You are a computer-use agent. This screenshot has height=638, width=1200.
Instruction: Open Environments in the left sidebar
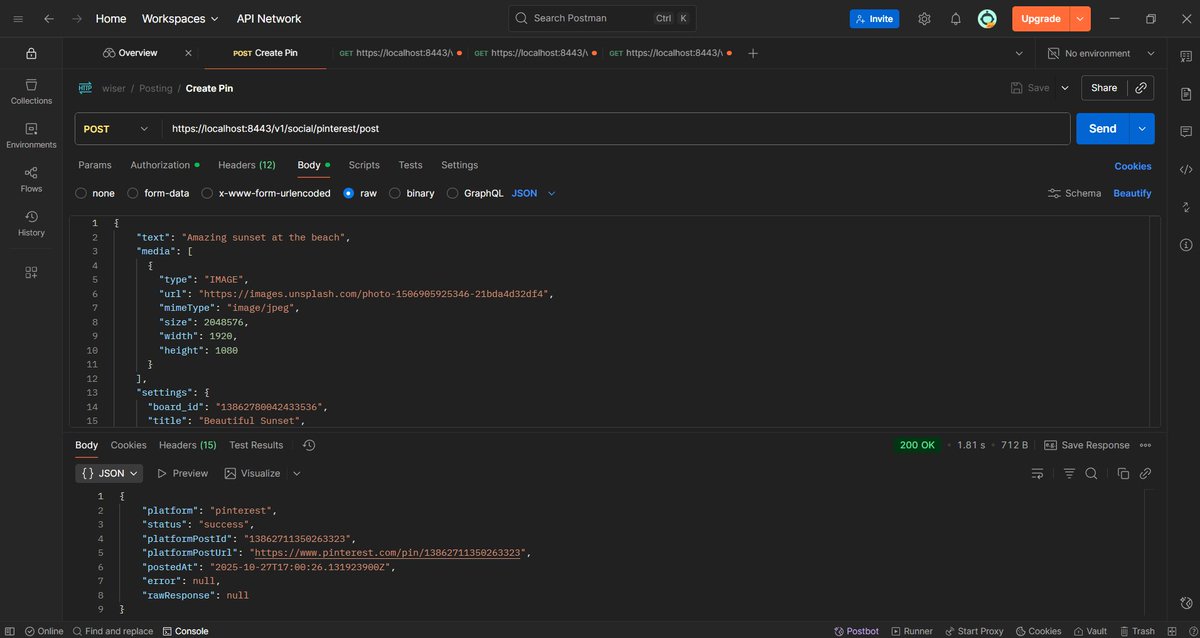31,136
